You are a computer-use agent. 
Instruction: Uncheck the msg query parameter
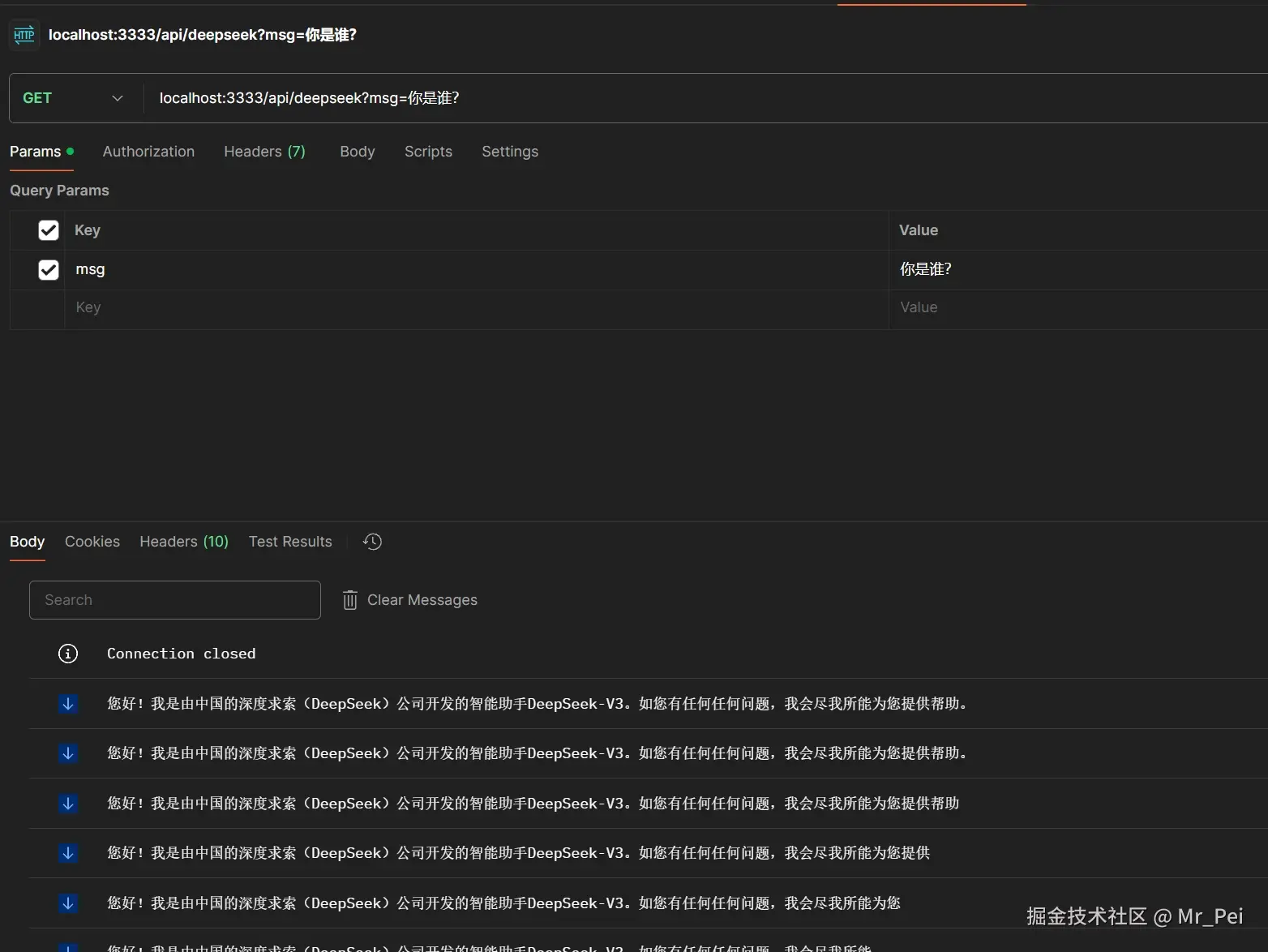48,269
